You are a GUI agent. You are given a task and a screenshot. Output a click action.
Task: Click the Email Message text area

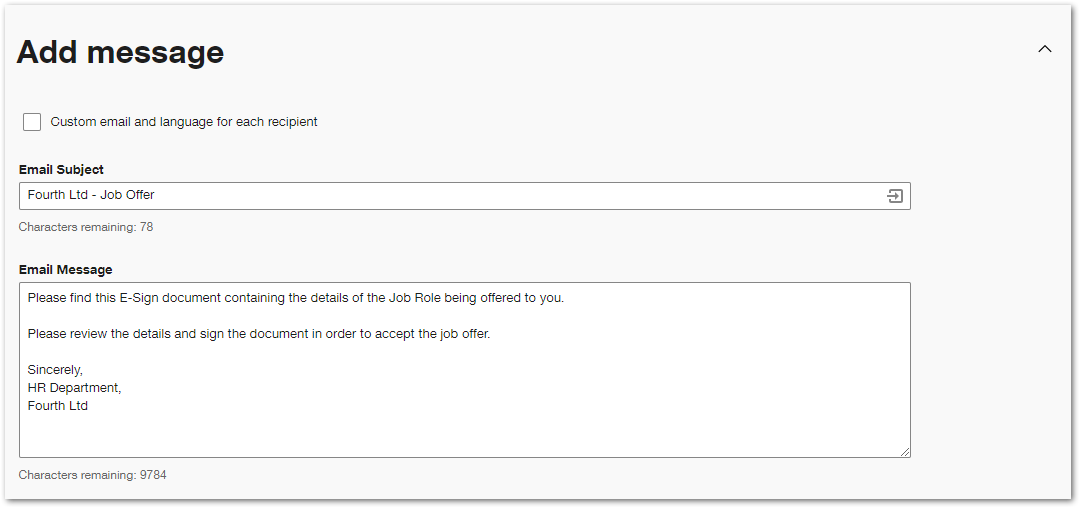click(x=465, y=370)
